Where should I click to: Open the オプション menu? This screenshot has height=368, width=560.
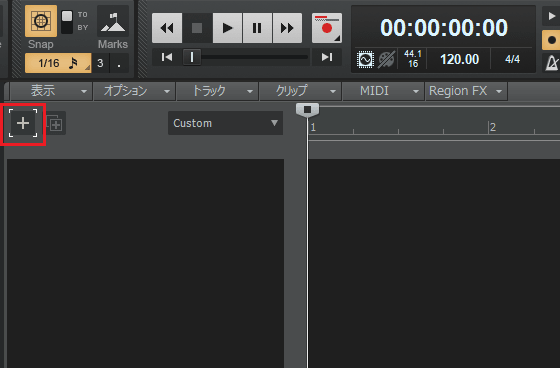click(134, 91)
